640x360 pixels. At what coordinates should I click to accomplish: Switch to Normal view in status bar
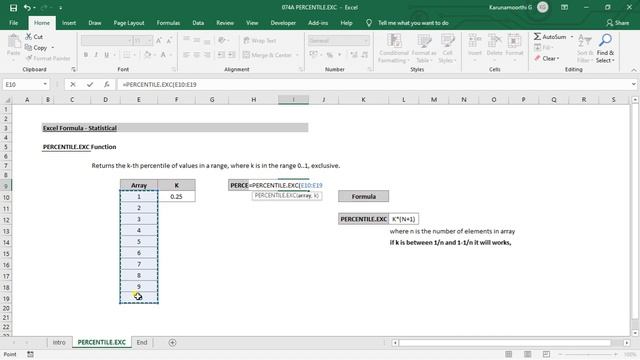pyautogui.click(x=509, y=354)
